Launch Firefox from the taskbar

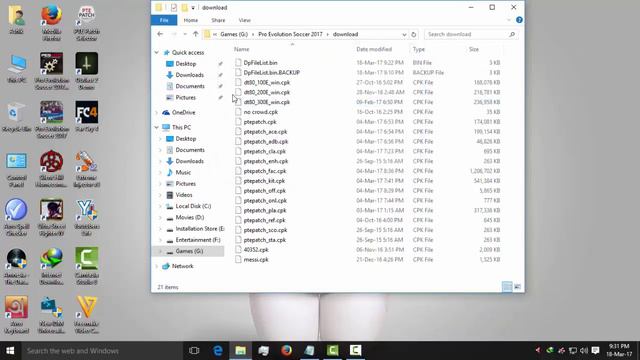tap(286, 350)
